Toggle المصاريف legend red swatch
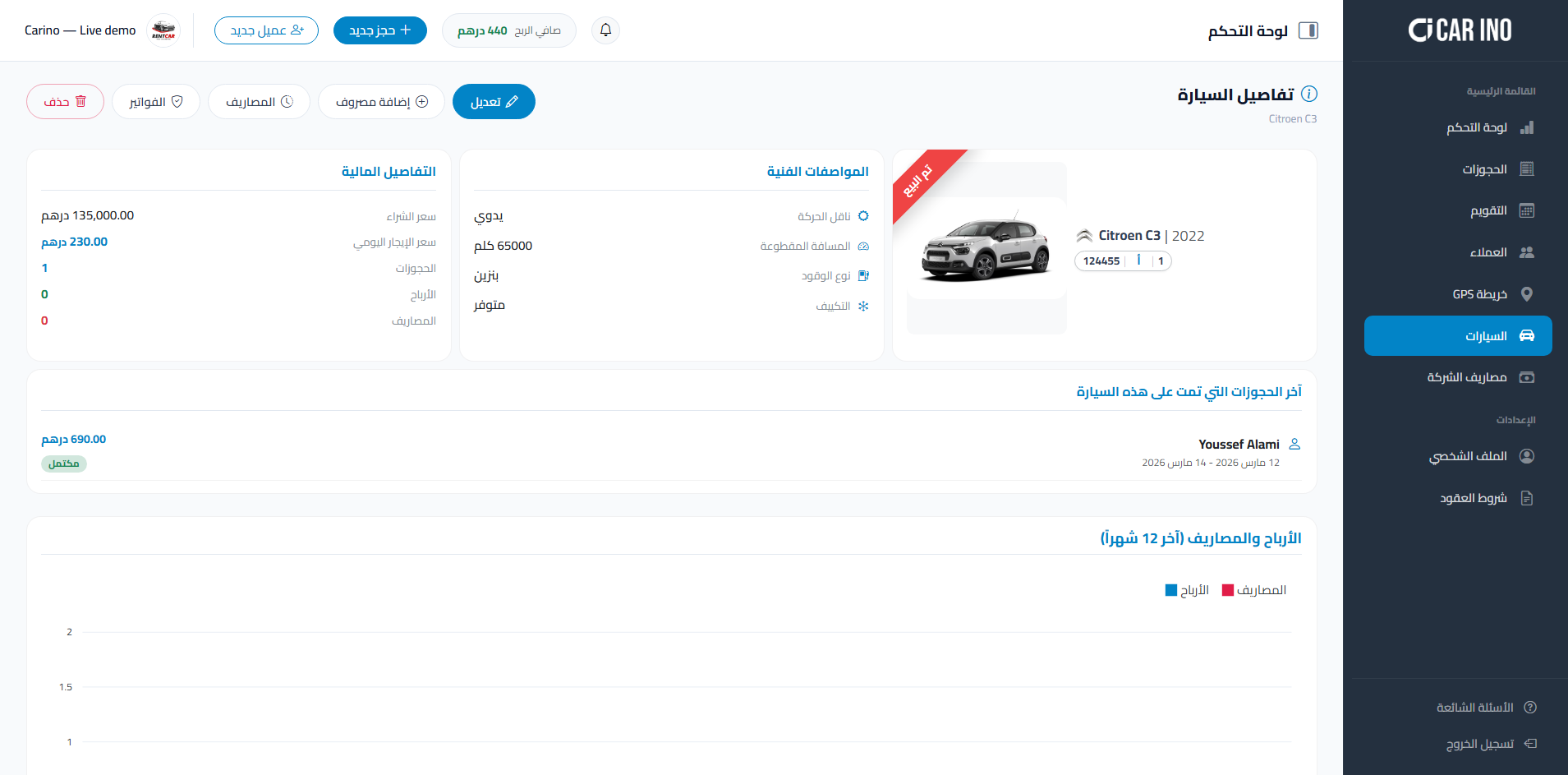The width and height of the screenshot is (1568, 775). 1228,590
